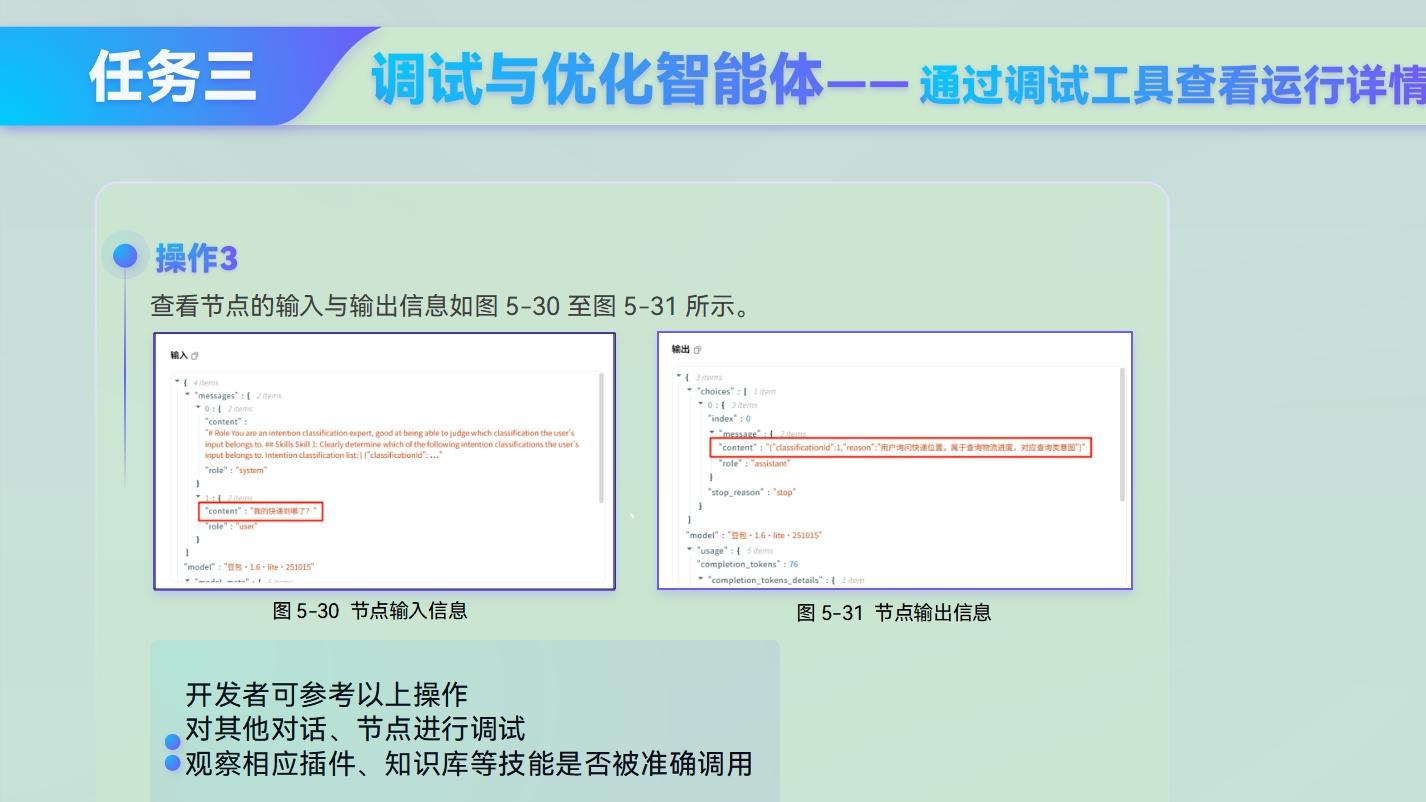
Task: Collapse the "messages" array node
Action: (x=188, y=395)
